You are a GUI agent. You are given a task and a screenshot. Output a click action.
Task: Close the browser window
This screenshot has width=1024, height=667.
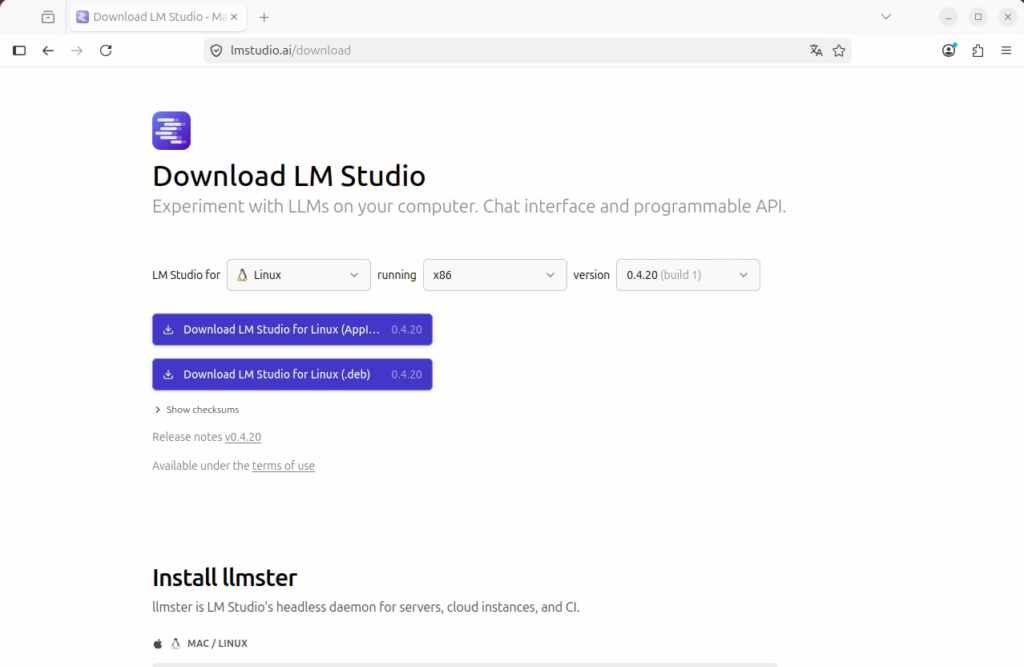pyautogui.click(x=1008, y=17)
